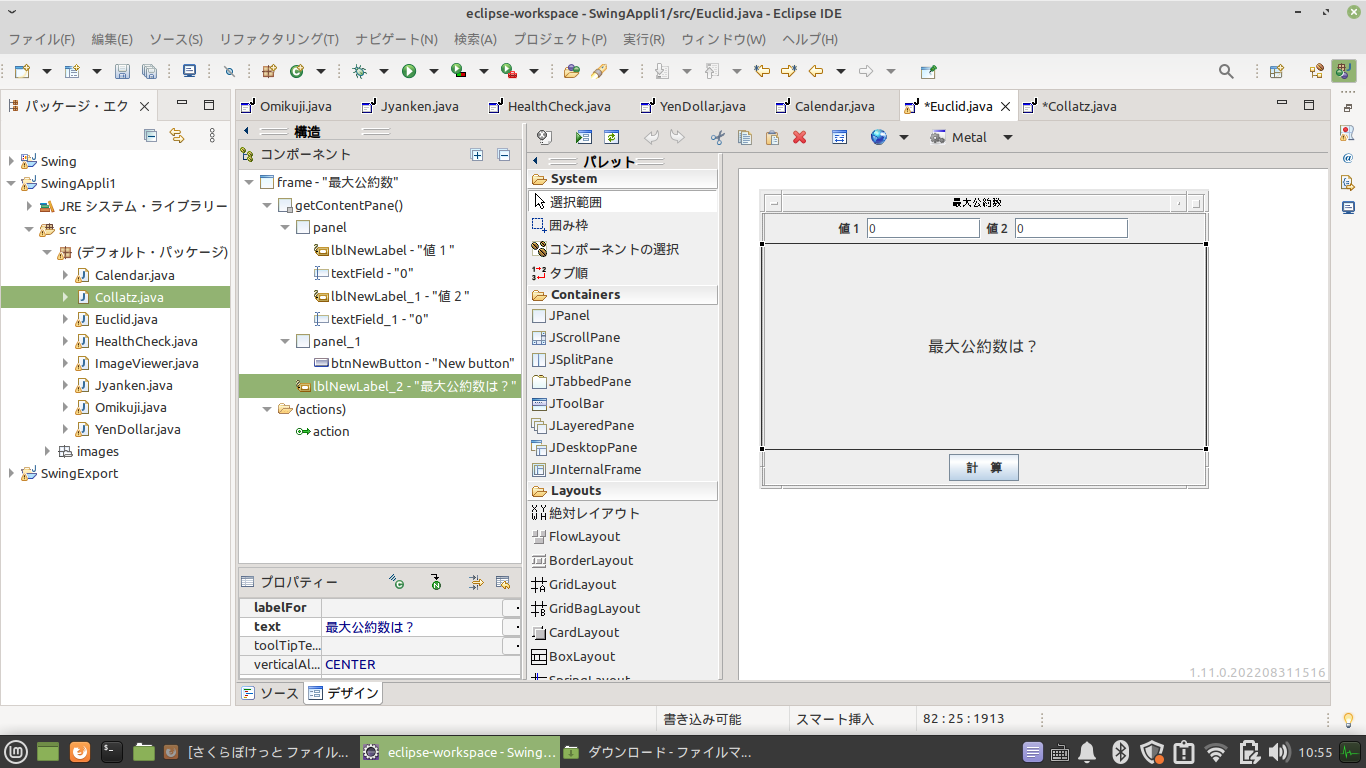This screenshot has height=768, width=1366.
Task: Click the Redo arrow in designer toolbar
Action: 677,137
